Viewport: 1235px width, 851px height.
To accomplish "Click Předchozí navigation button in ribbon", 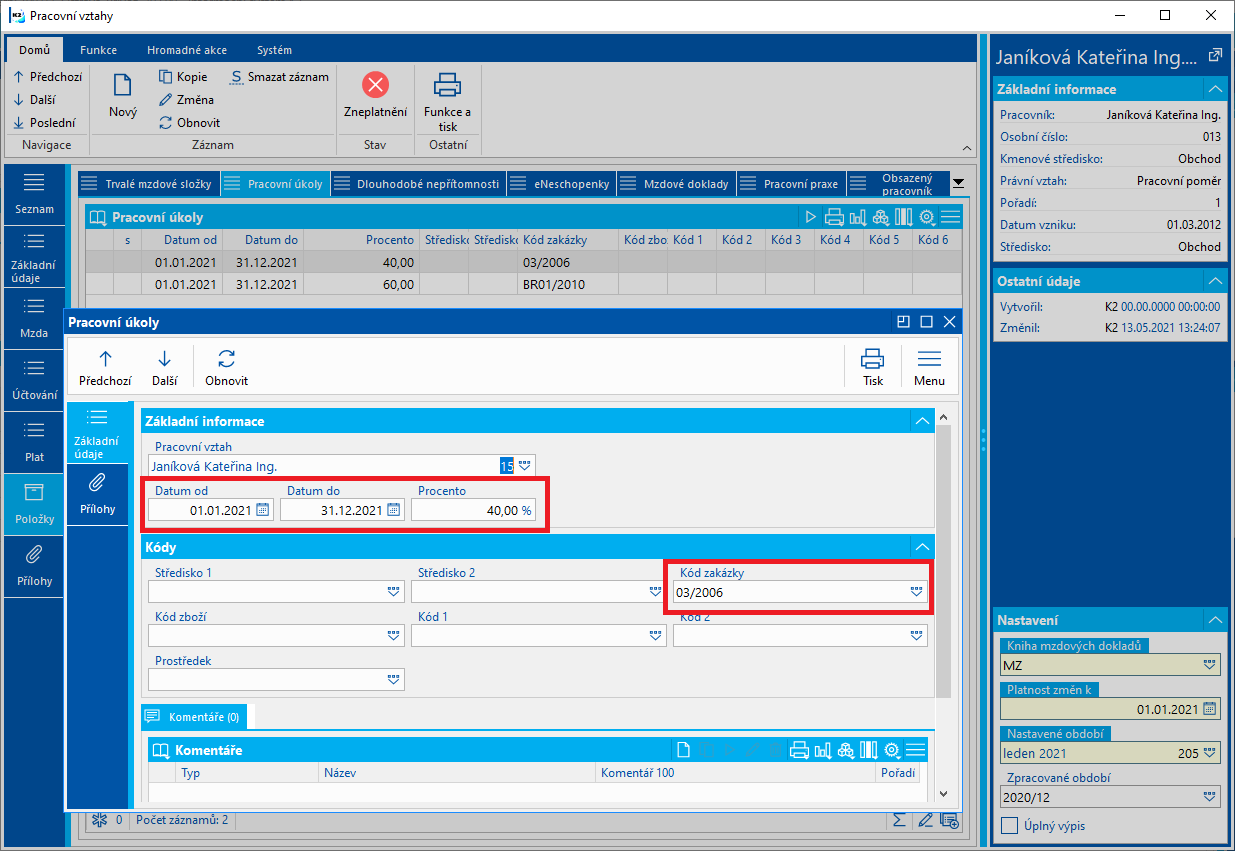I will pyautogui.click(x=48, y=77).
